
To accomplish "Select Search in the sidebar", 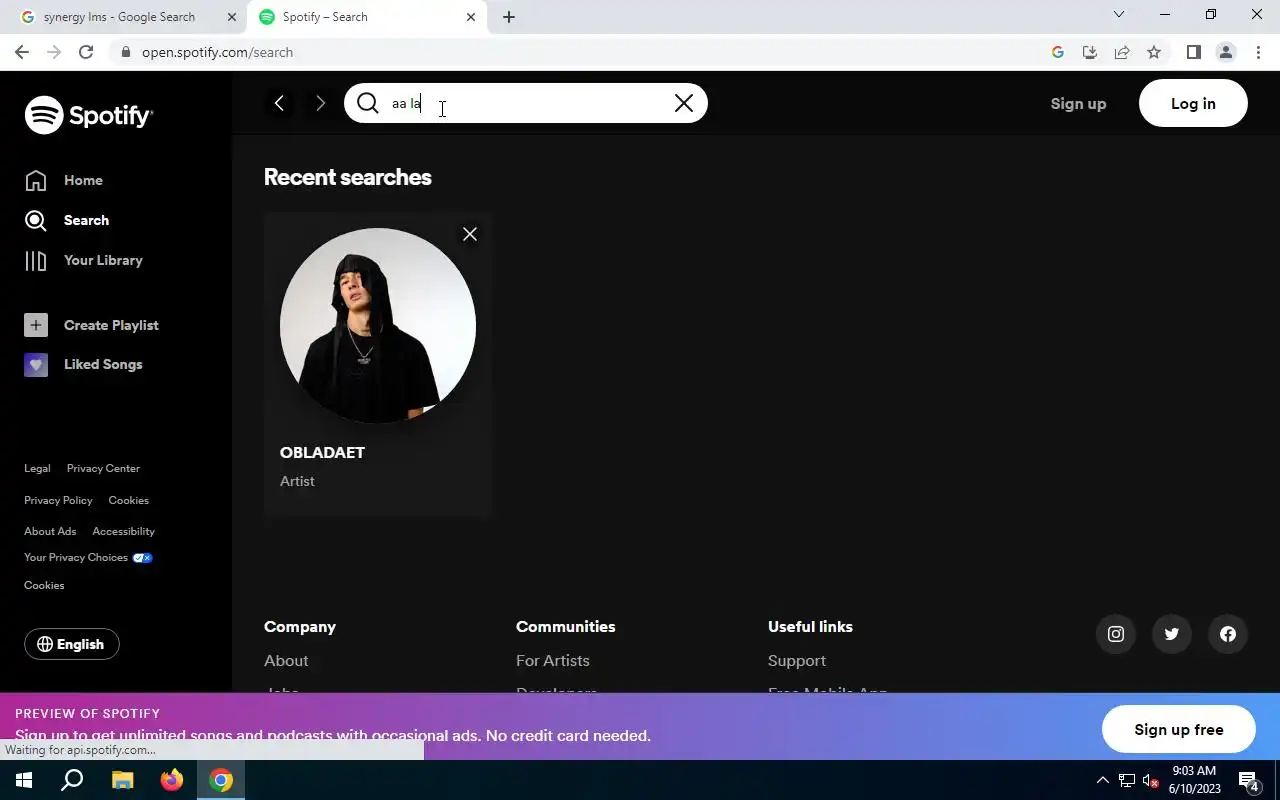I will tap(67, 220).
